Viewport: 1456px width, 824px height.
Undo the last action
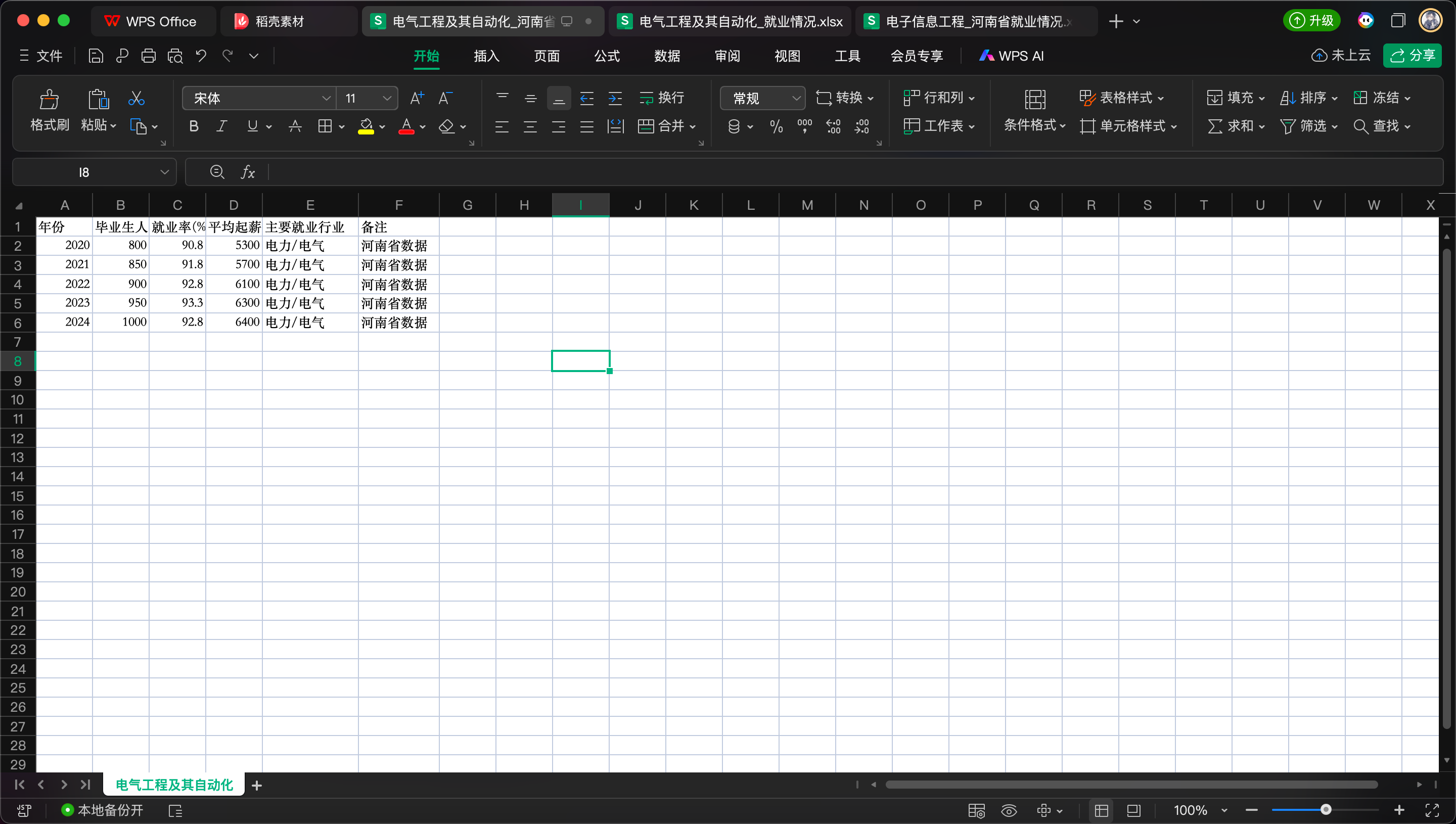200,56
